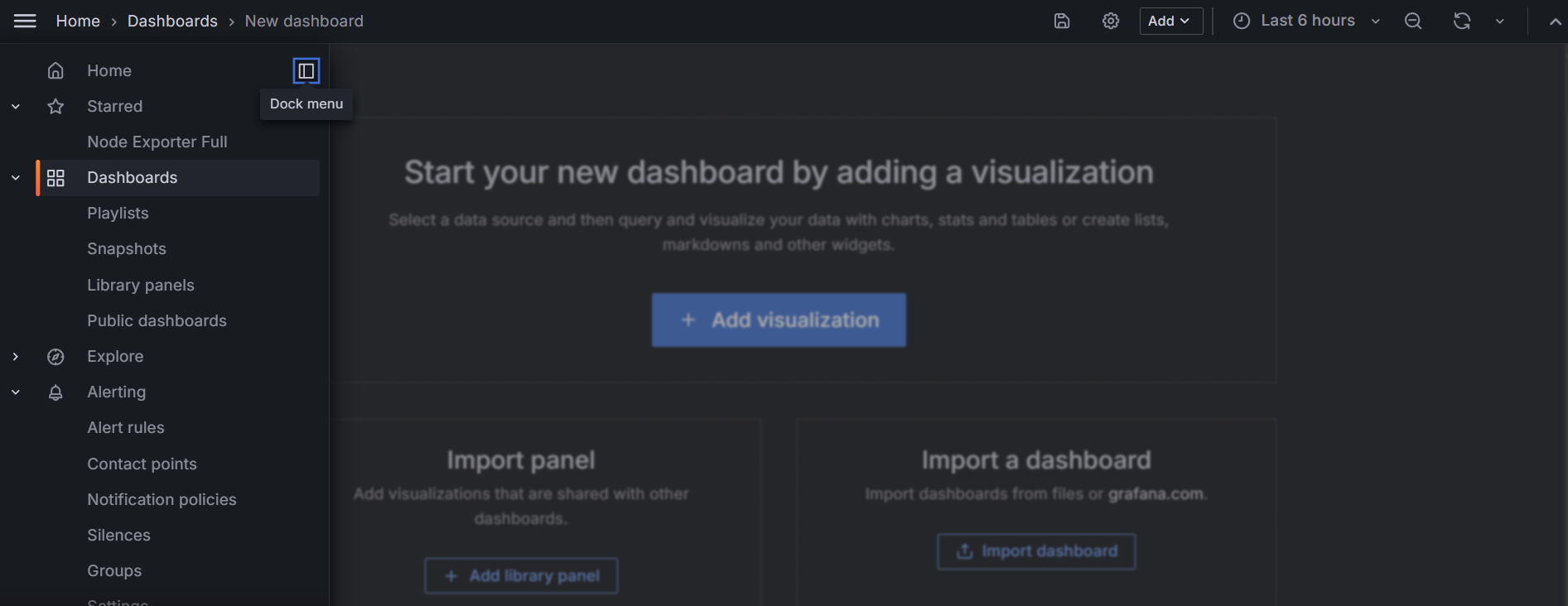Open the Add dropdown in toolbar
1568x606 pixels.
[1170, 21]
